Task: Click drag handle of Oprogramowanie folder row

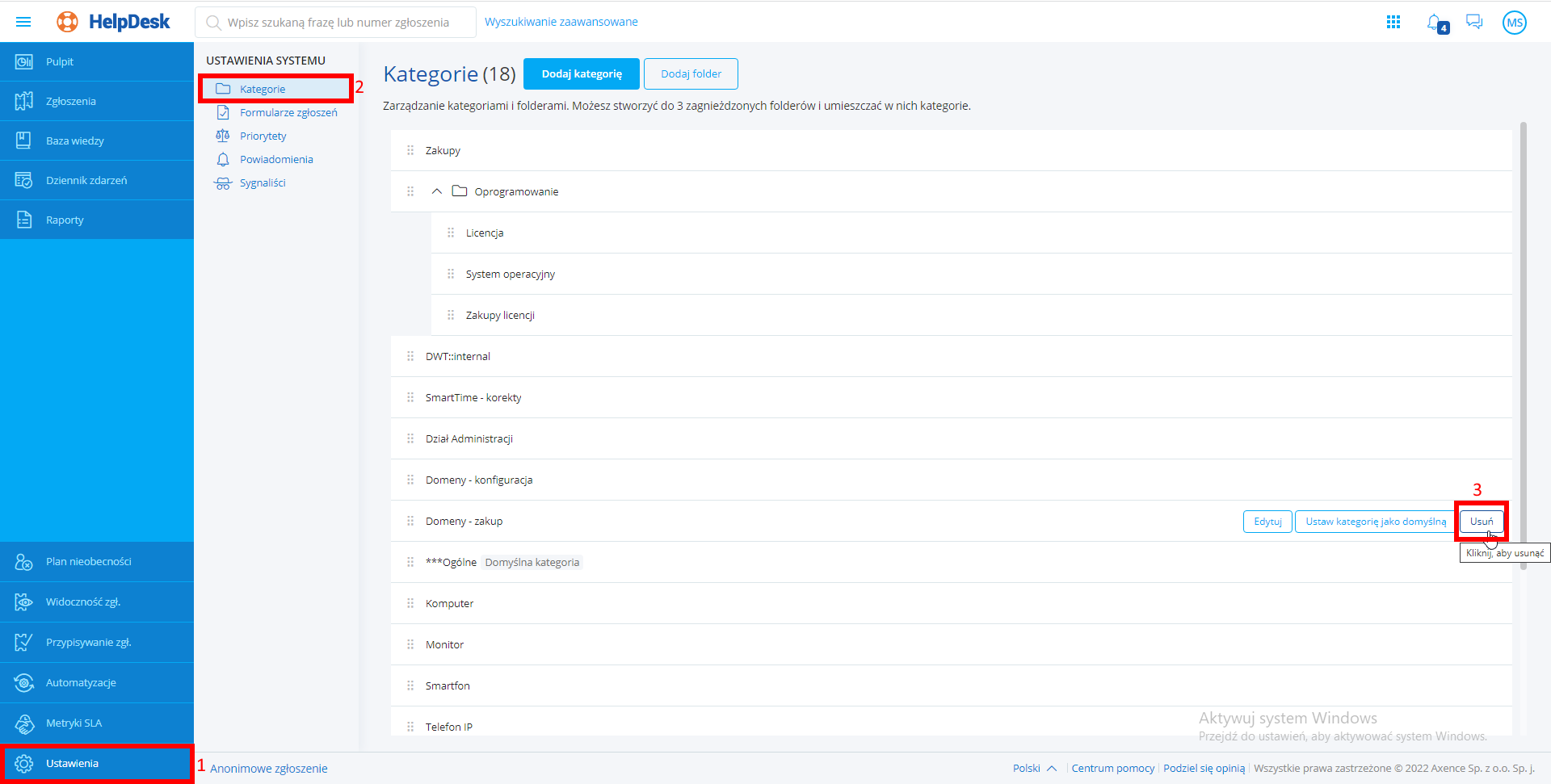Action: pyautogui.click(x=410, y=191)
